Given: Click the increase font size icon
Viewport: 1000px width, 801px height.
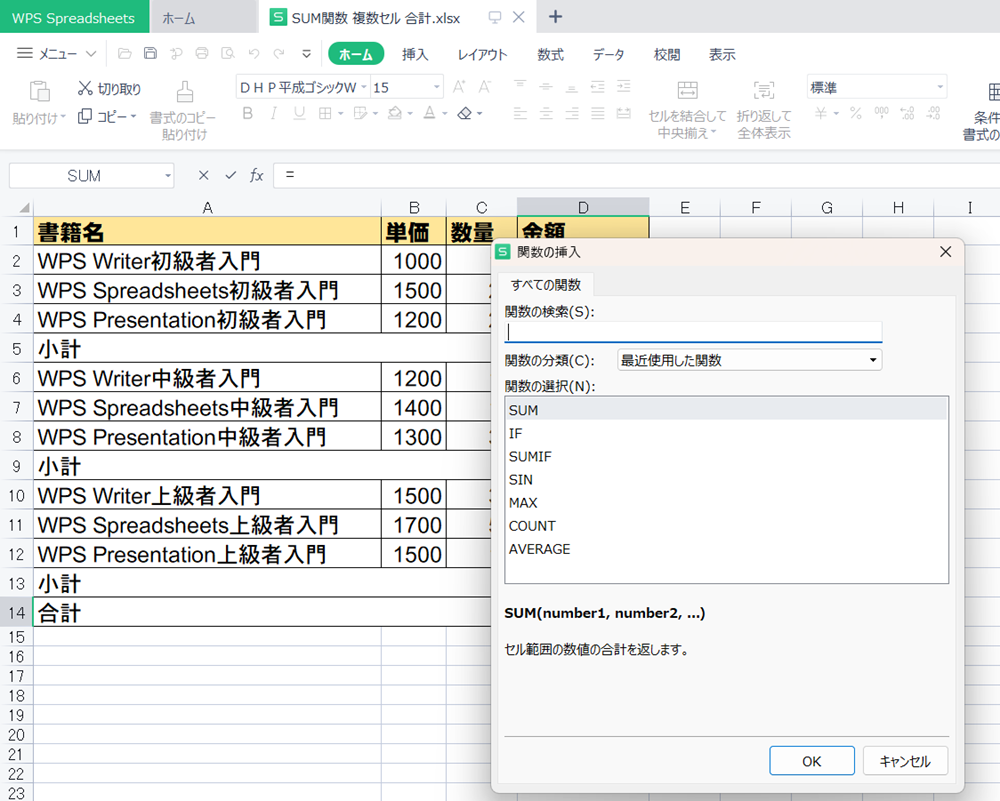Looking at the screenshot, I should pos(459,87).
